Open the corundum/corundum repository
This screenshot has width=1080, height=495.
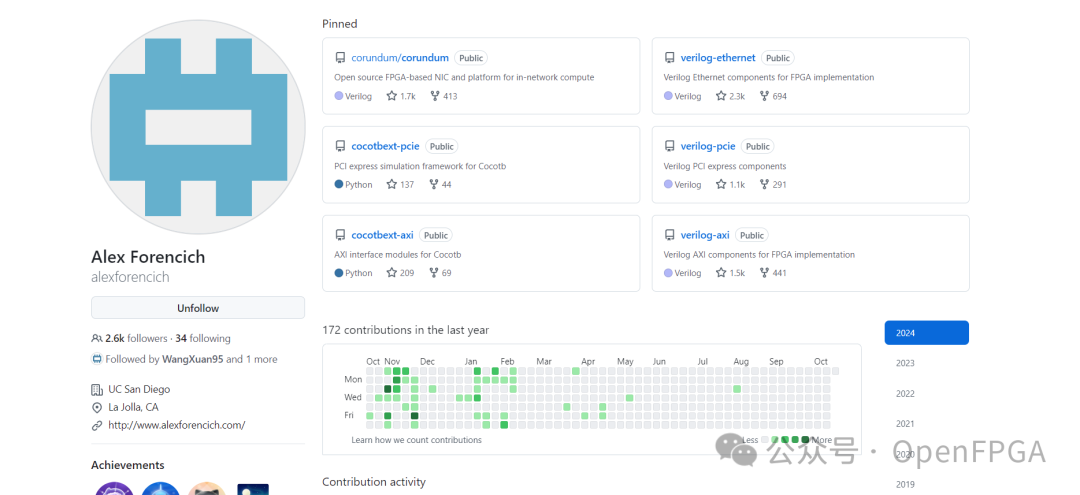(x=399, y=58)
